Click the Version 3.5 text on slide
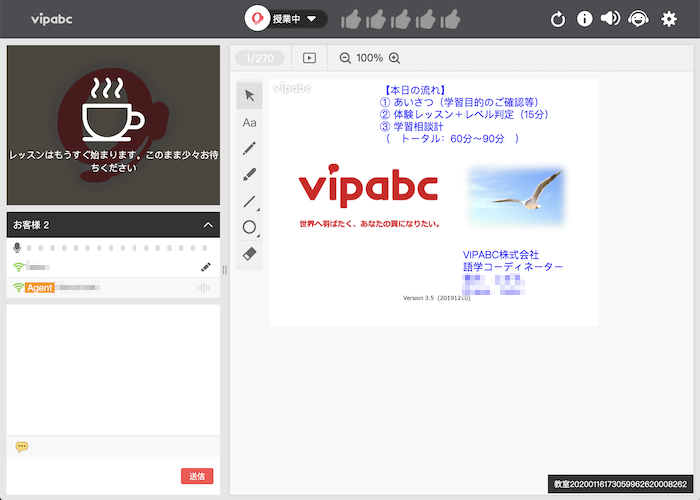The height and width of the screenshot is (500, 700). (437, 298)
